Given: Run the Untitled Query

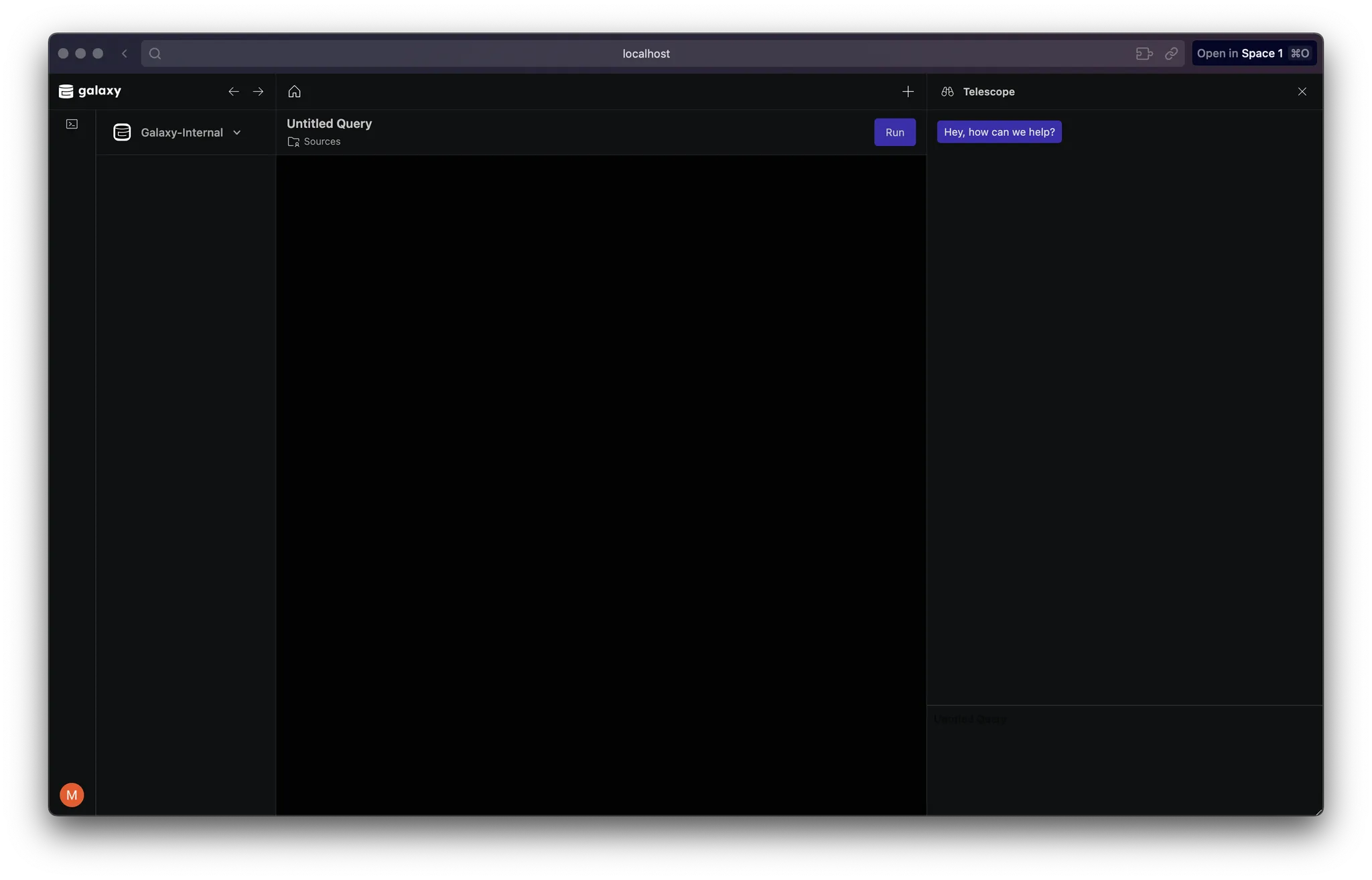Looking at the screenshot, I should coord(894,132).
